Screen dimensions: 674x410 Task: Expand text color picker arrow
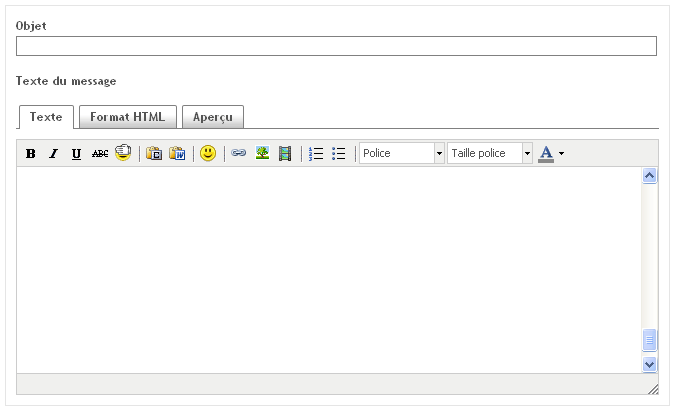tap(562, 154)
